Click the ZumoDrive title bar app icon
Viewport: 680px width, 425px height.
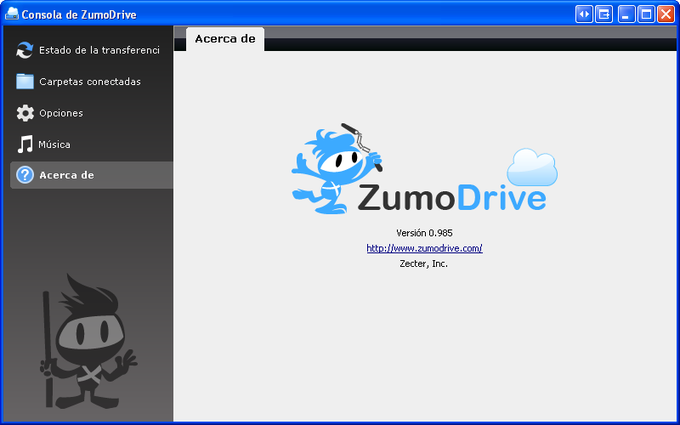point(12,14)
